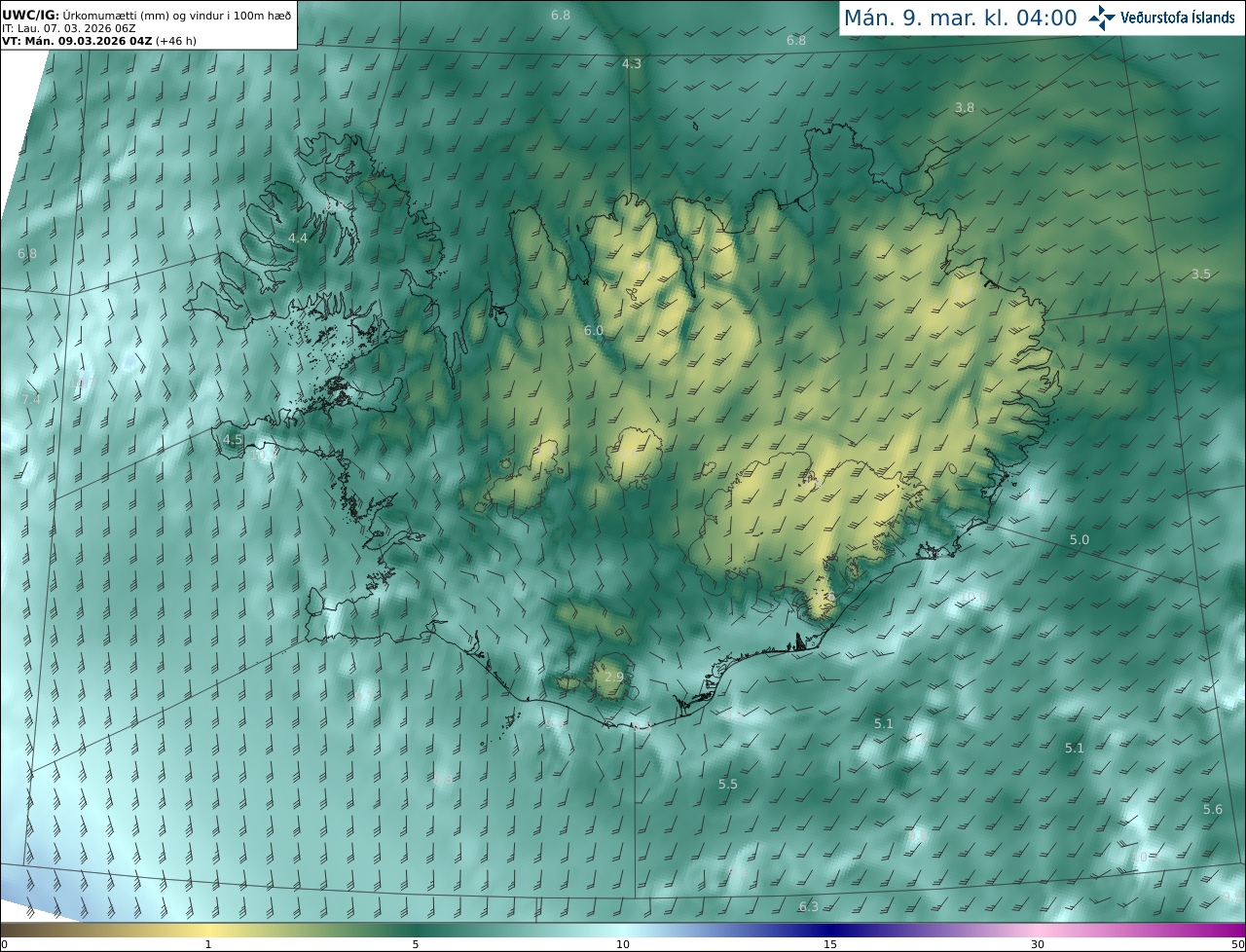This screenshot has height=952, width=1246.
Task: Select the IT: Lau. 07. 03. 2026 06Z line
Action: tap(68, 28)
